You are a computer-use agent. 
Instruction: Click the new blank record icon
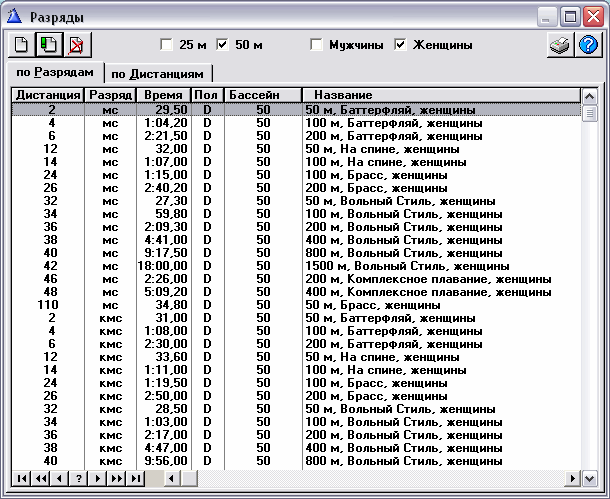tap(21, 45)
